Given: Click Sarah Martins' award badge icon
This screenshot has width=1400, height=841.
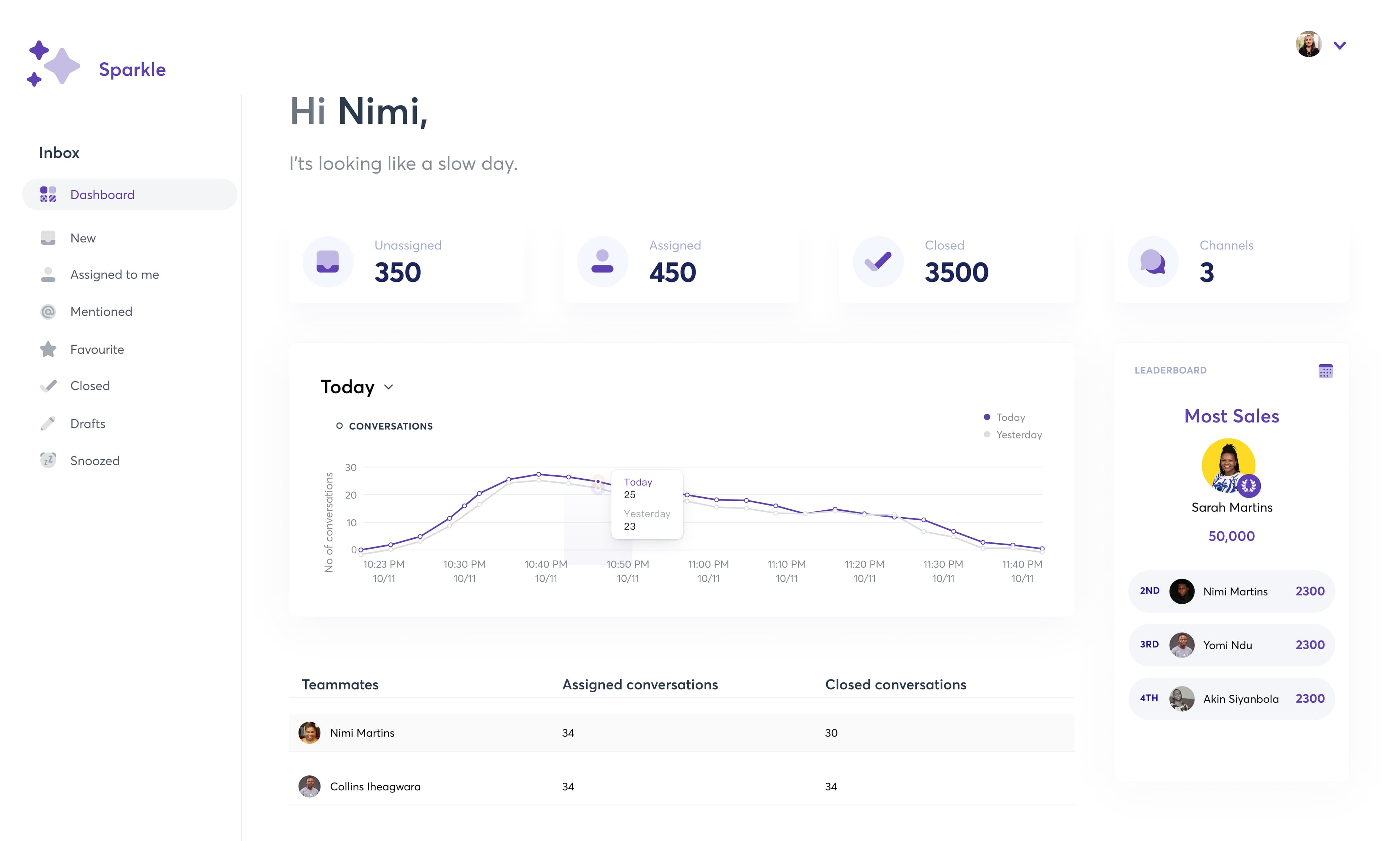Looking at the screenshot, I should coord(1249,486).
